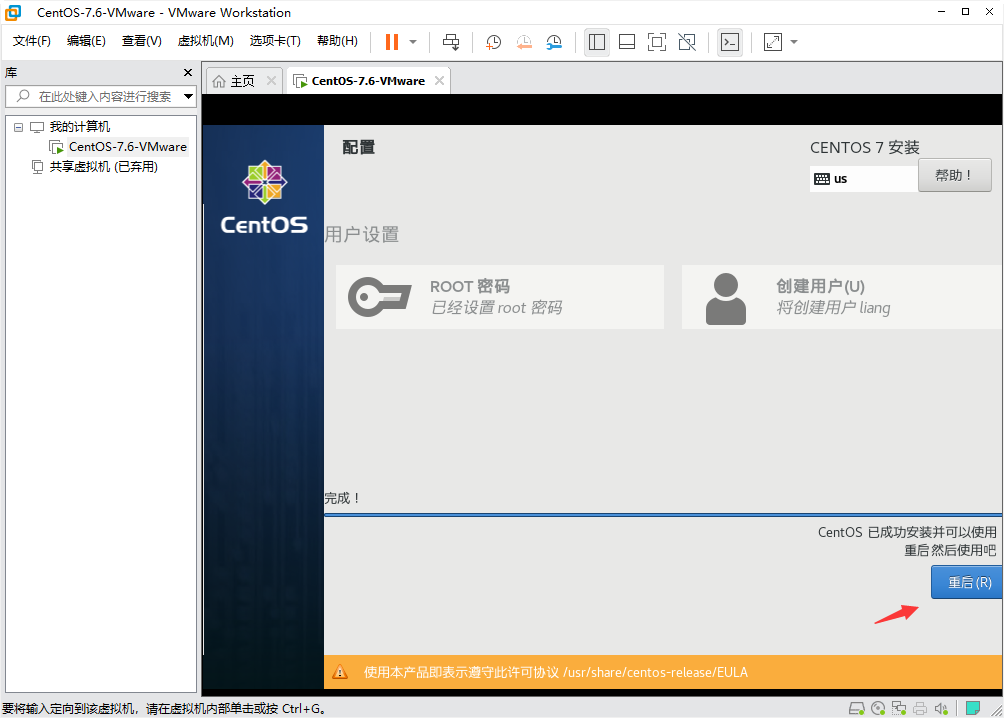1004x718 pixels.
Task: Click the CENTOS 7 安装 heading
Action: pos(865,147)
